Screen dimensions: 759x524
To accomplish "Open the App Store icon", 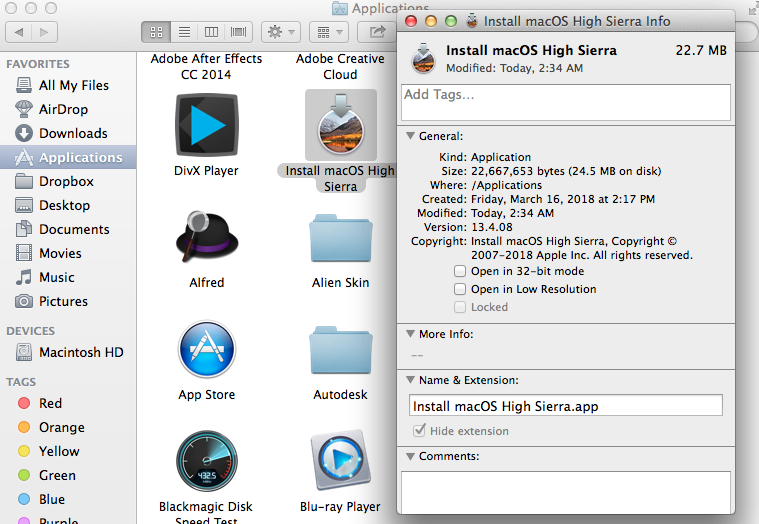I will [206, 350].
